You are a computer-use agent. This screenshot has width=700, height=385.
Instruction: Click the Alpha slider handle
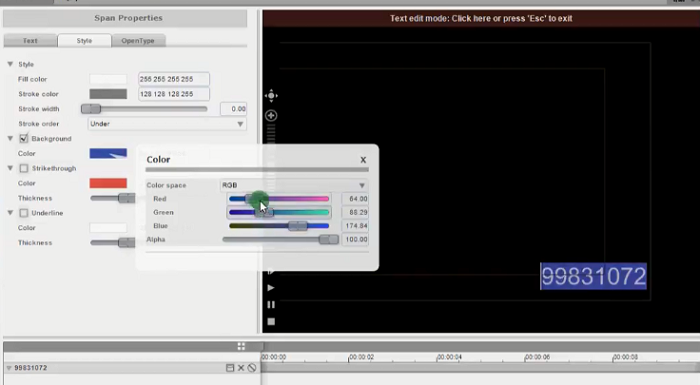tap(329, 240)
